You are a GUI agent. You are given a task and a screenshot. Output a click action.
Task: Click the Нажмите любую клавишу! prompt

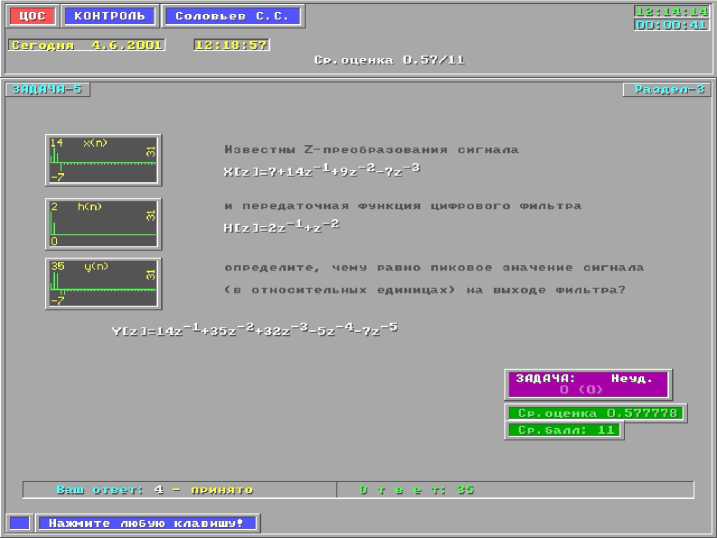pos(147,523)
